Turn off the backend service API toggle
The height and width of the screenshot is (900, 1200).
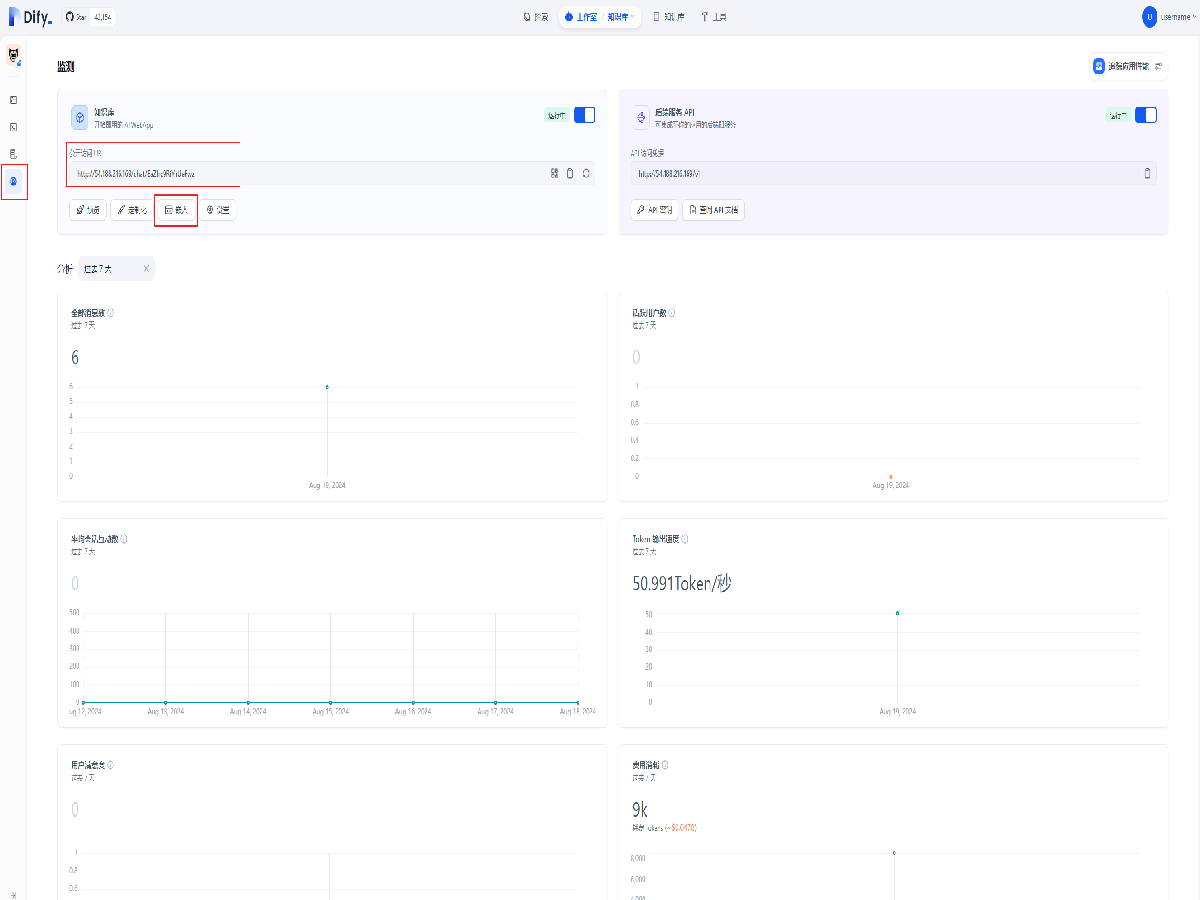pos(1146,115)
